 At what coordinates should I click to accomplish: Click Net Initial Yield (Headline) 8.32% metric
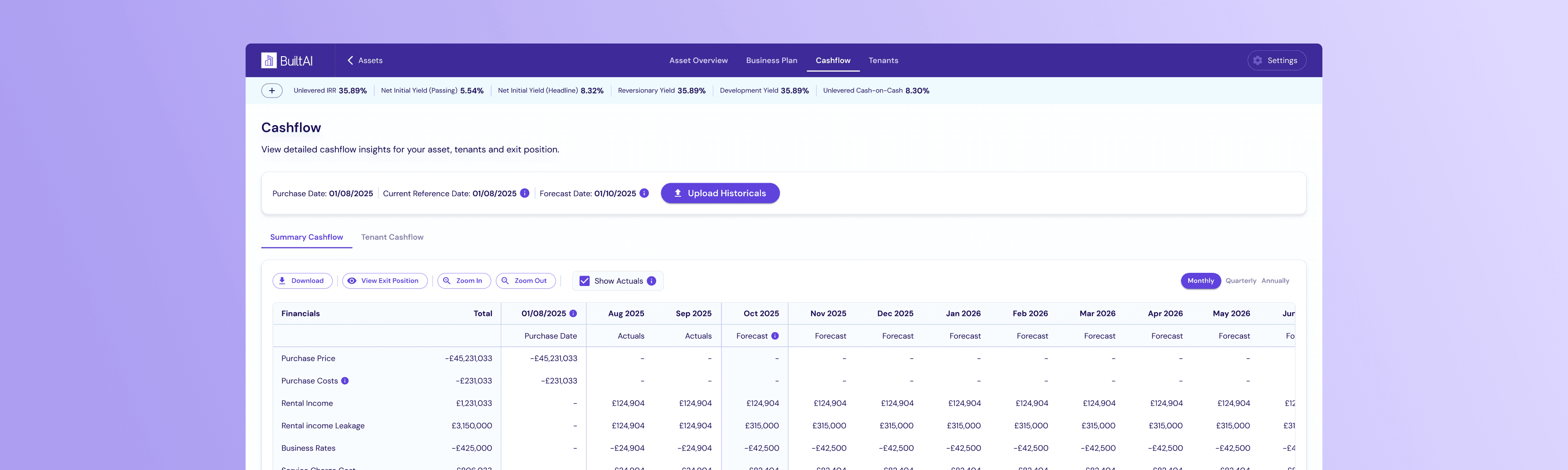coord(551,91)
